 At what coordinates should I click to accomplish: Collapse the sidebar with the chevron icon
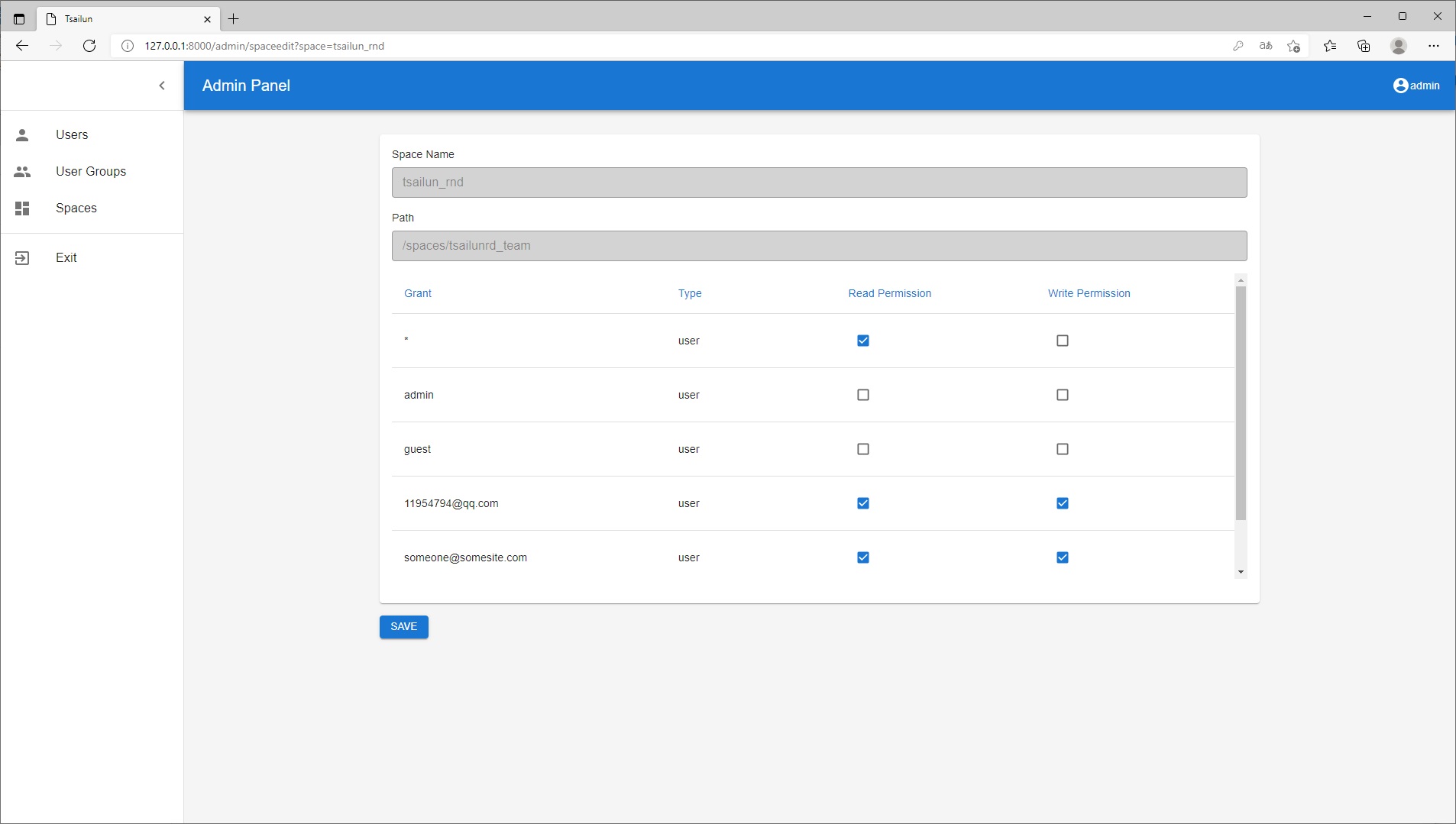click(x=162, y=86)
